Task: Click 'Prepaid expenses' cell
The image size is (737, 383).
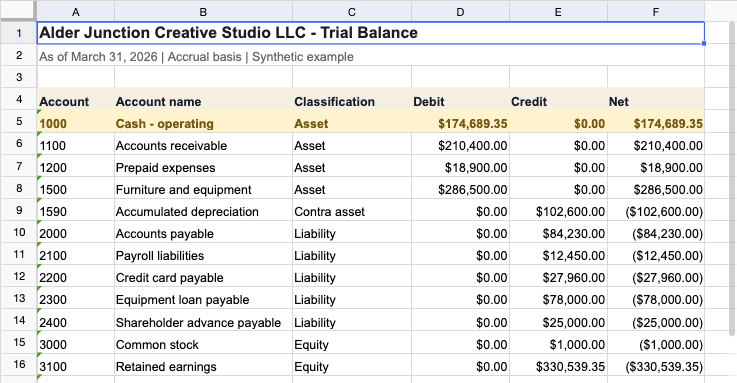Action: pos(204,166)
